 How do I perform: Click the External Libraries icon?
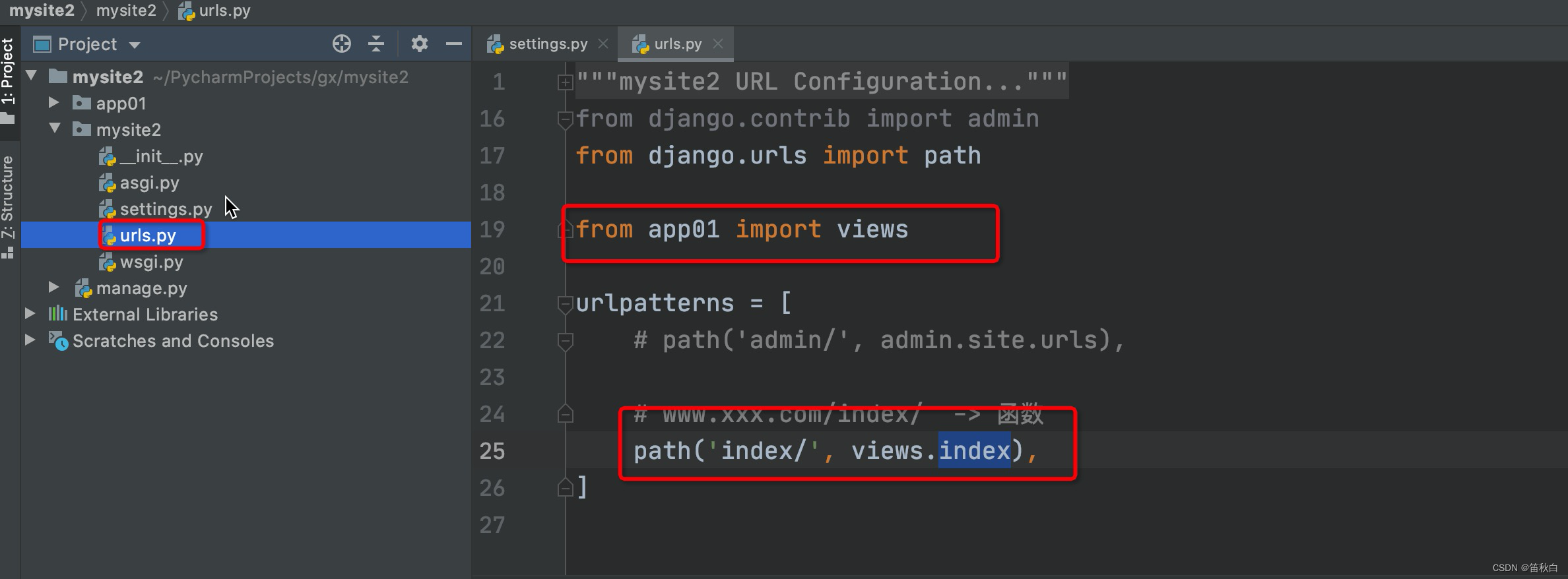coord(58,313)
